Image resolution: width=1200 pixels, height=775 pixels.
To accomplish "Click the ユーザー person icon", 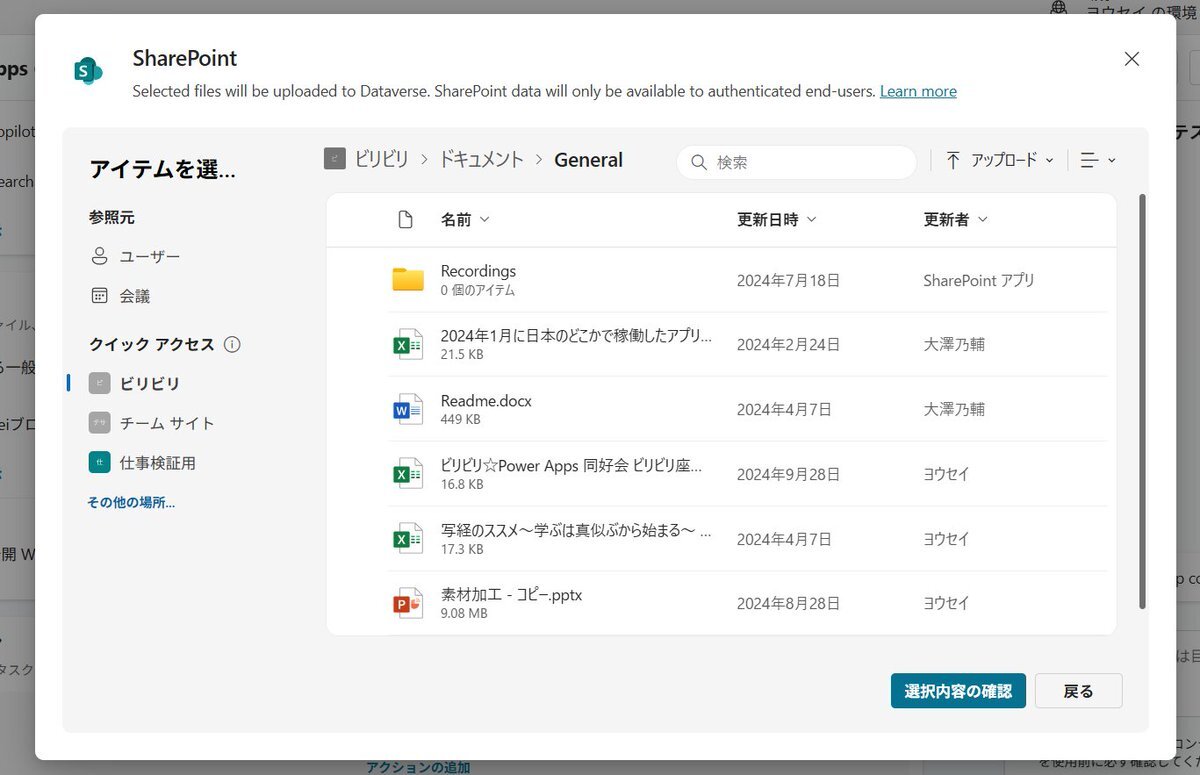I will 99,257.
